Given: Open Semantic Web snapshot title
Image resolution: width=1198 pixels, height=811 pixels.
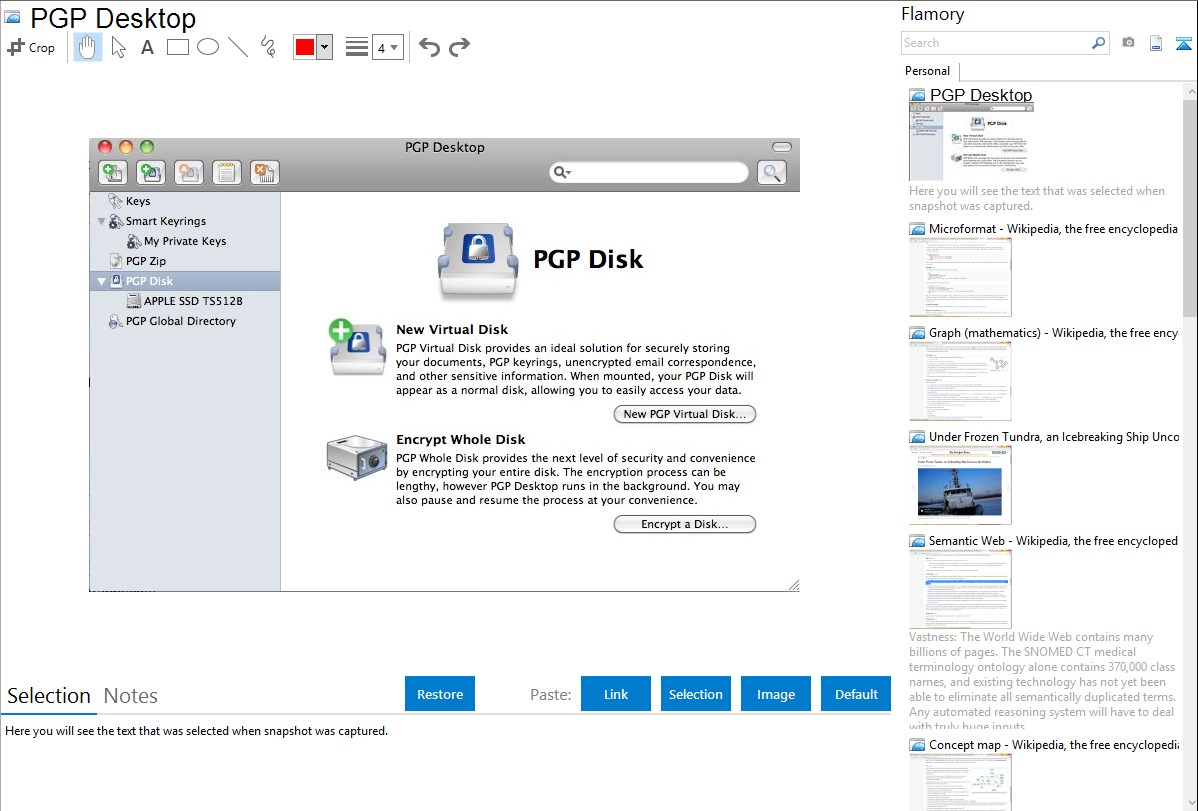Looking at the screenshot, I should [1053, 540].
